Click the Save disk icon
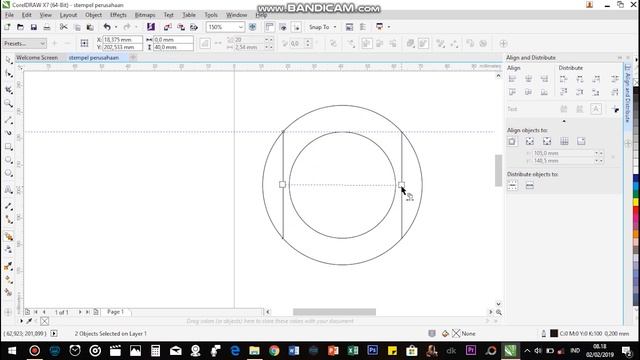This screenshot has height=360, width=640. 33,27
